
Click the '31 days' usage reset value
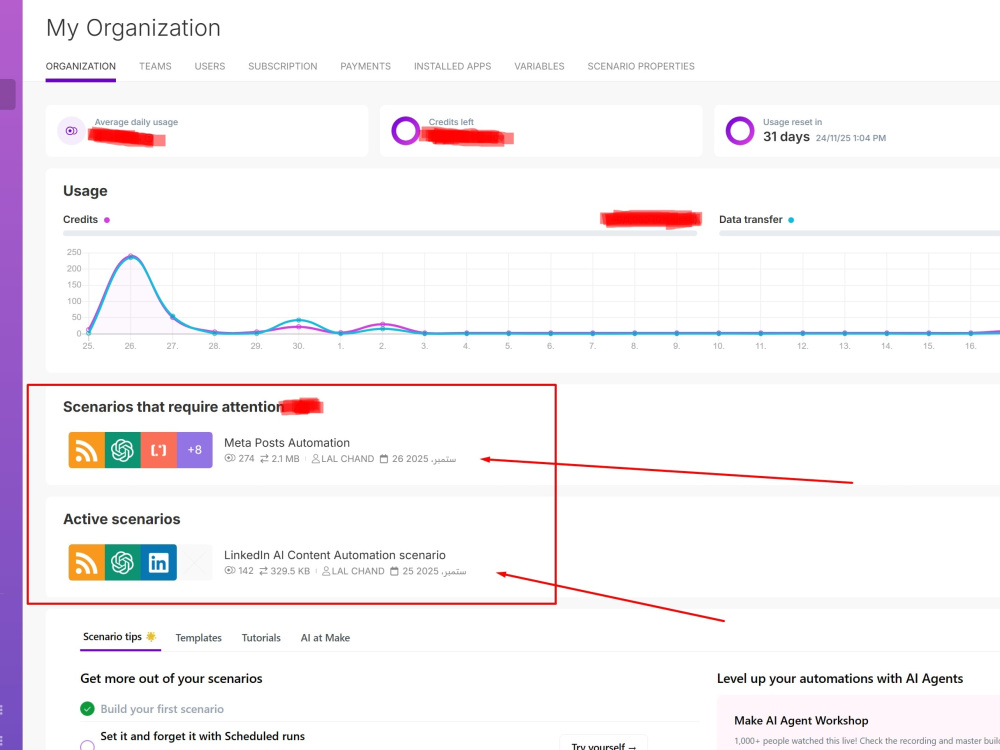(786, 136)
